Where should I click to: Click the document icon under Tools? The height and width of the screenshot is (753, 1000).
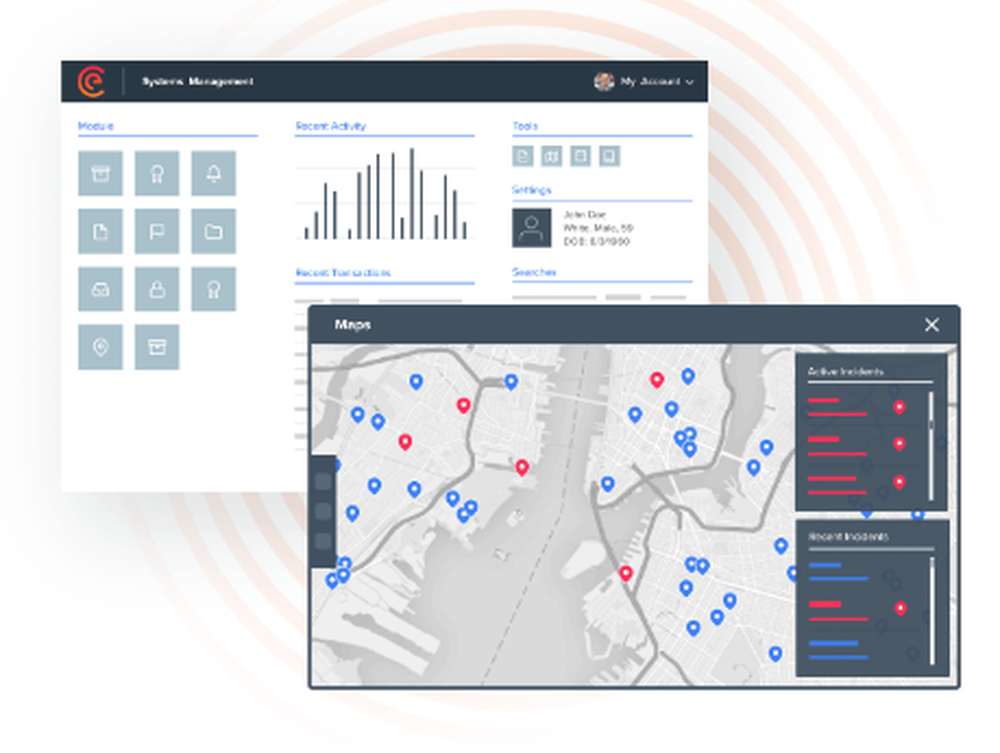pyautogui.click(x=523, y=156)
